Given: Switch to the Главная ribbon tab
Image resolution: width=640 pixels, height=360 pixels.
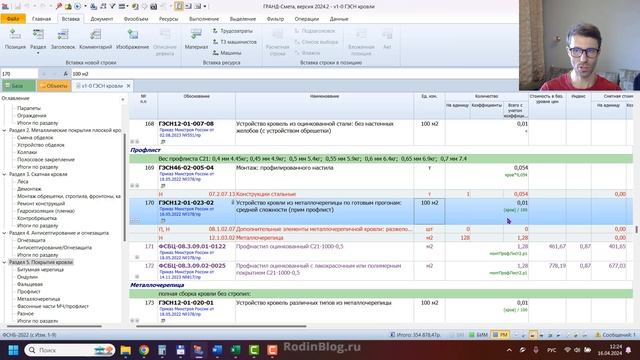Looking at the screenshot, I should (x=42, y=19).
